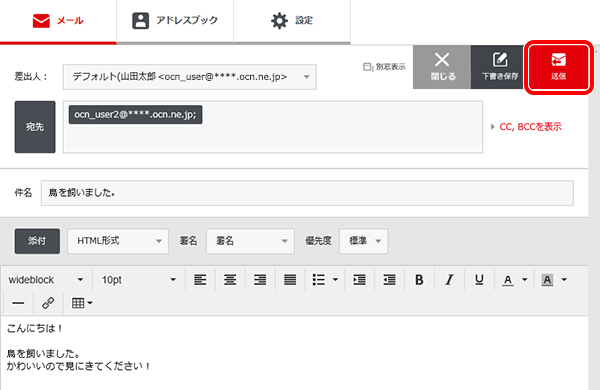Click the address book person icon
The width and height of the screenshot is (600, 390).
[x=140, y=21]
